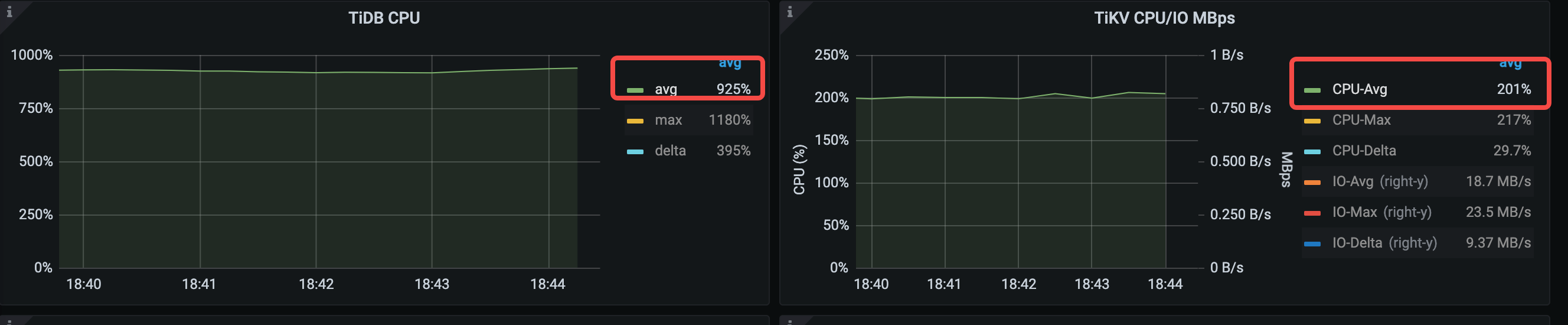Click the yellow max series color swatch
Image resolution: width=1568 pixels, height=325 pixels.
[x=635, y=121]
